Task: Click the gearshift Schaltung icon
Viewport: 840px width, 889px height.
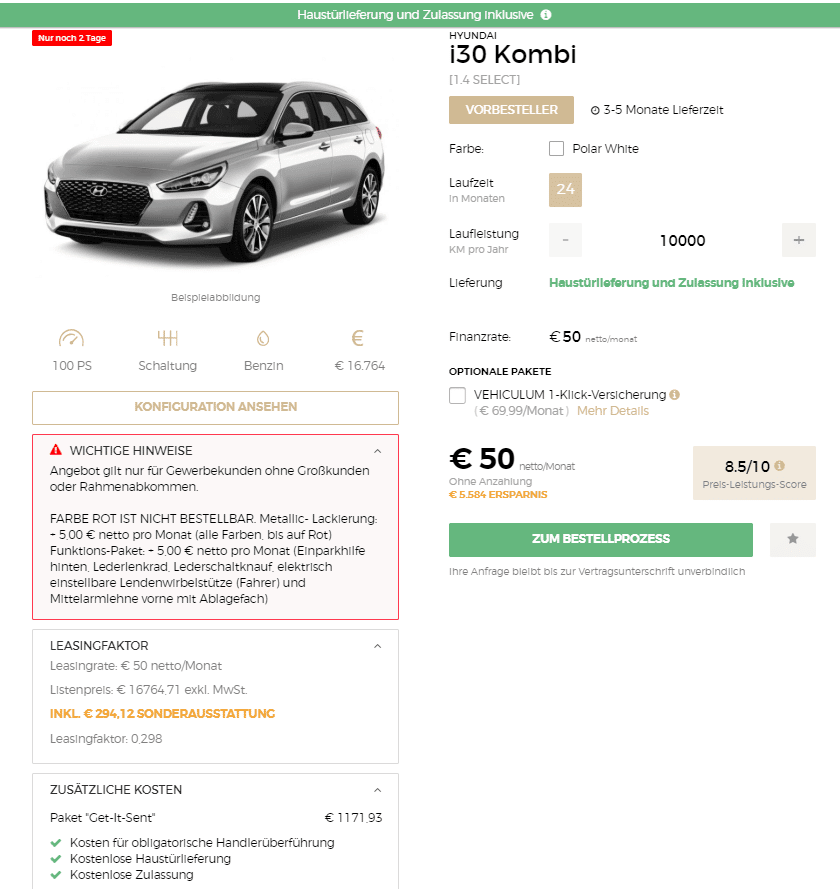Action: point(168,338)
